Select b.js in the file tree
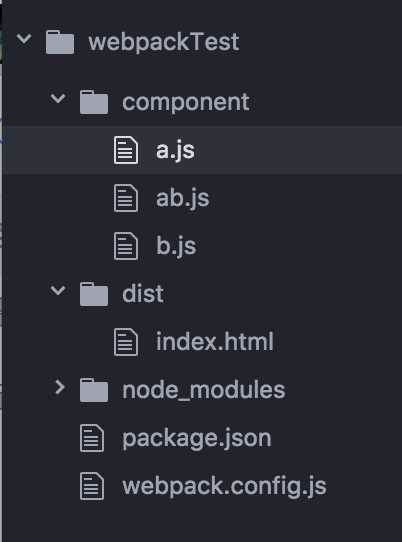The height and width of the screenshot is (542, 402). [176, 246]
